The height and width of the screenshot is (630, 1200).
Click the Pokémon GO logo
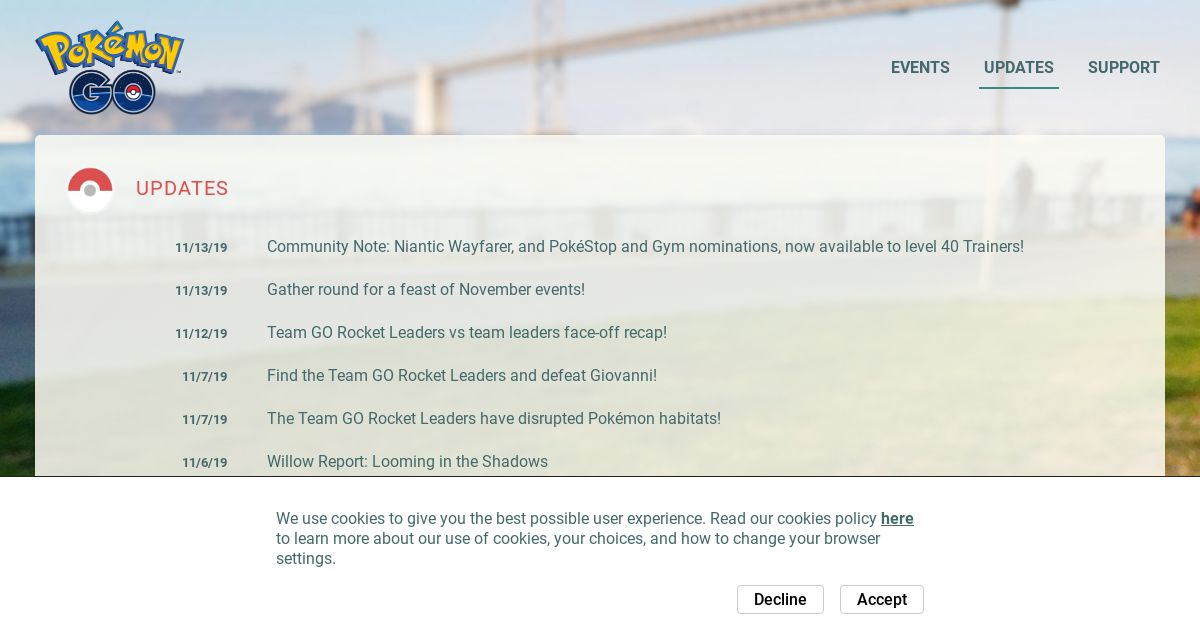tap(110, 67)
